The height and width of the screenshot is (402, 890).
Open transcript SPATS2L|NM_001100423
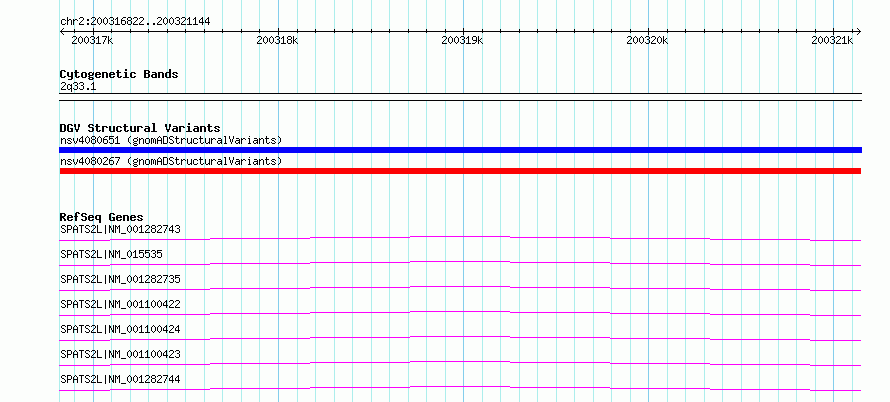[x=120, y=354]
